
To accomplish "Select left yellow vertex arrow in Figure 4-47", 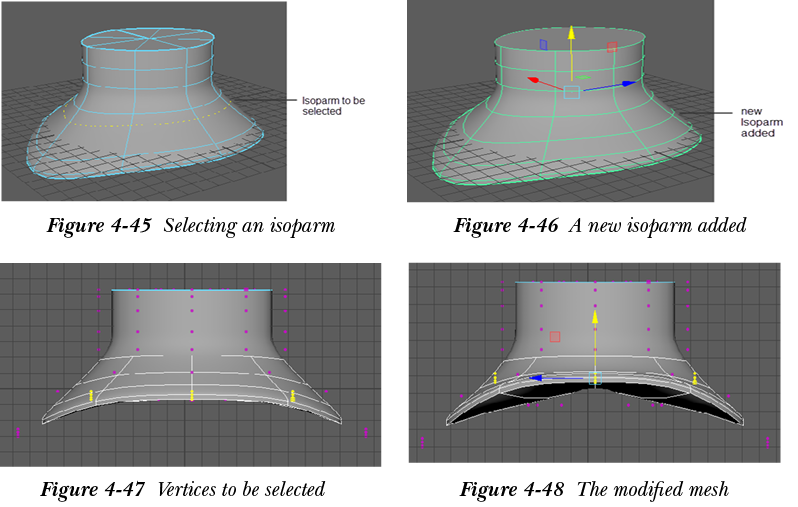I will tap(92, 396).
